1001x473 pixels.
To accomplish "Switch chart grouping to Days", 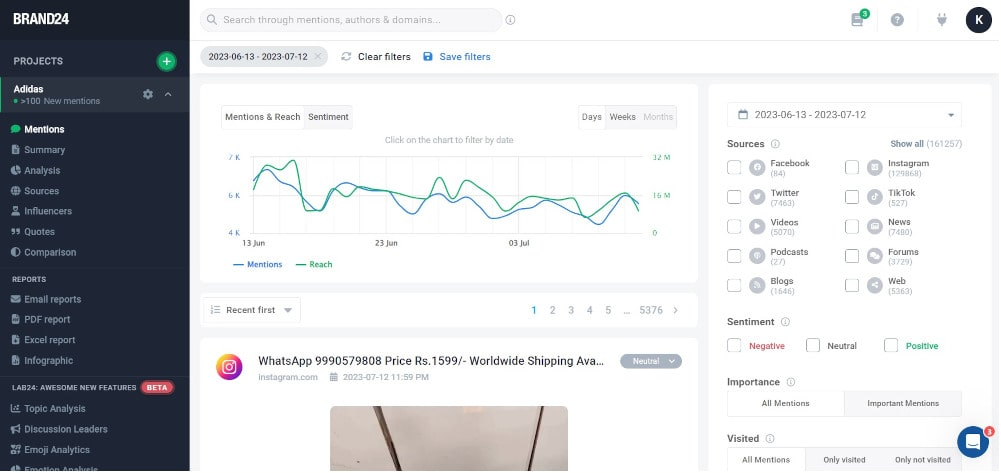I will click(x=592, y=117).
